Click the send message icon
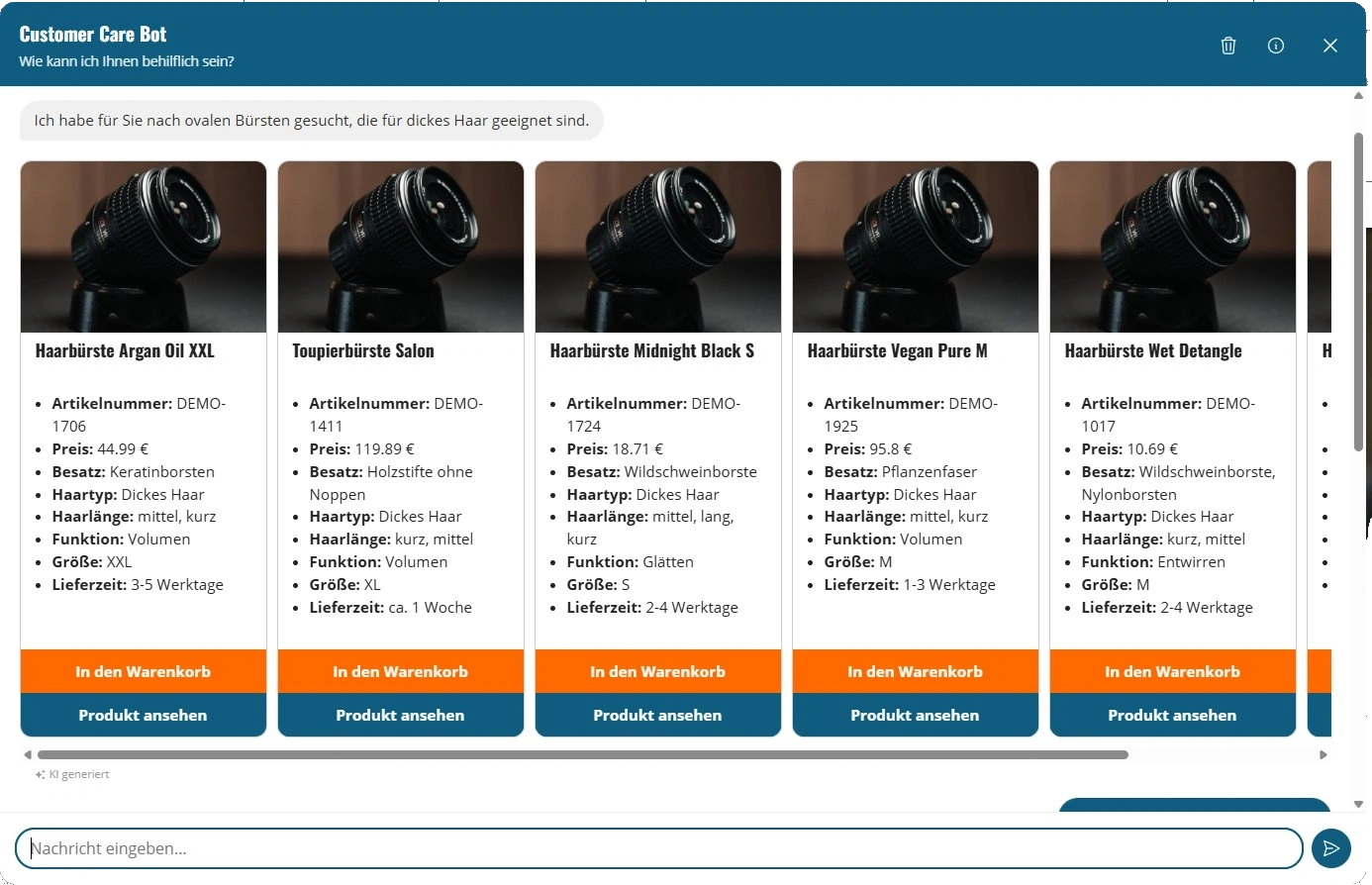Viewport: 1372px width, 885px height. tap(1330, 848)
